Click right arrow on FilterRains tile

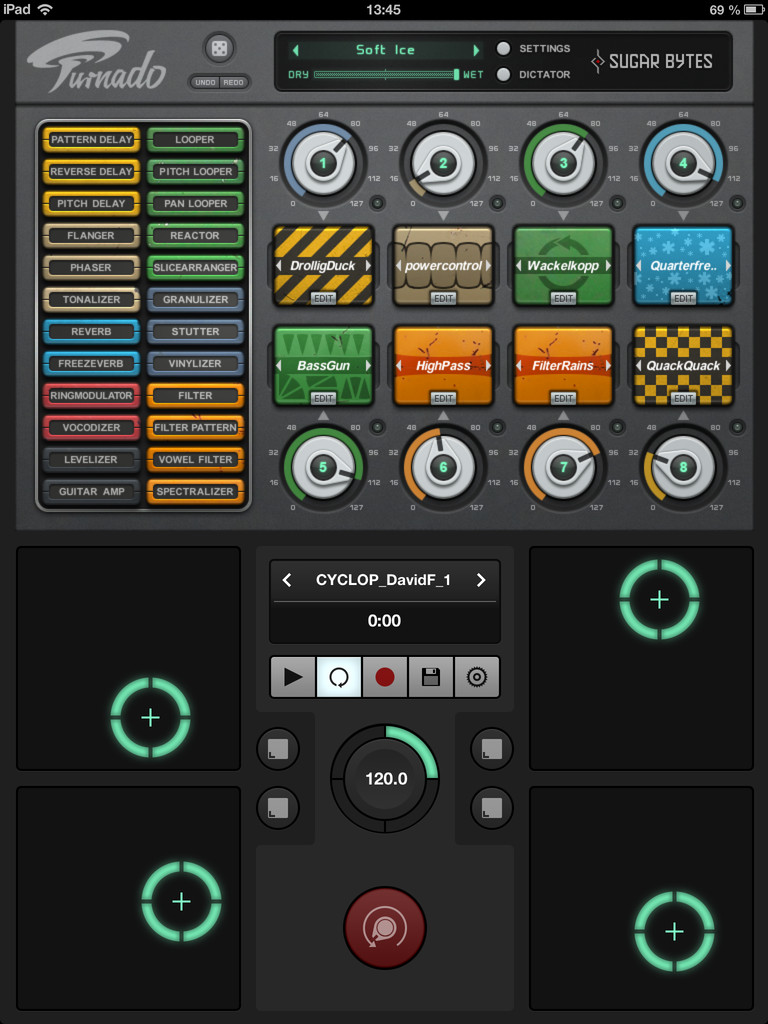pos(608,366)
